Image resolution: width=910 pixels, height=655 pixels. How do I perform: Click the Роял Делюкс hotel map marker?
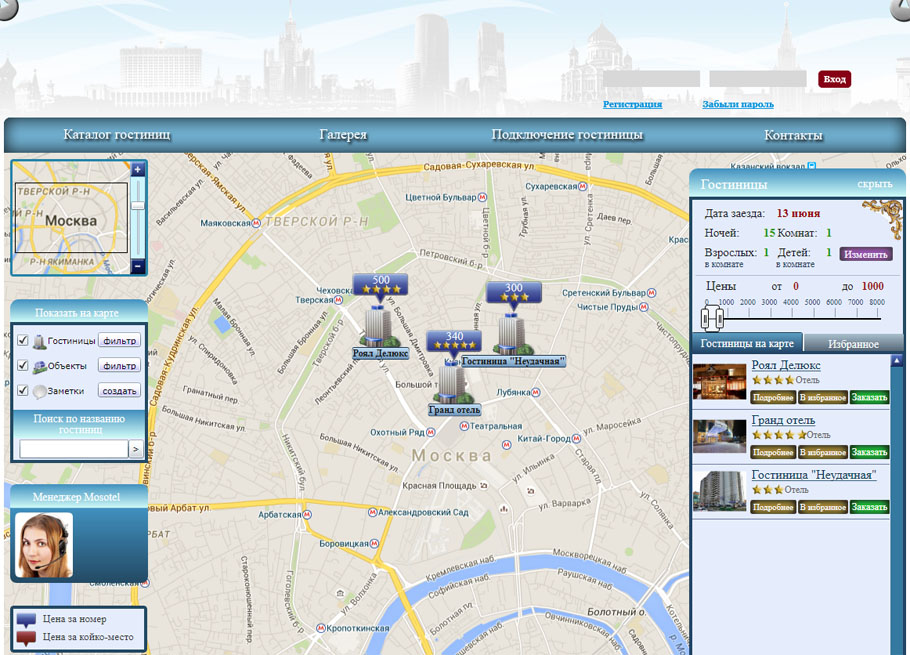click(379, 325)
